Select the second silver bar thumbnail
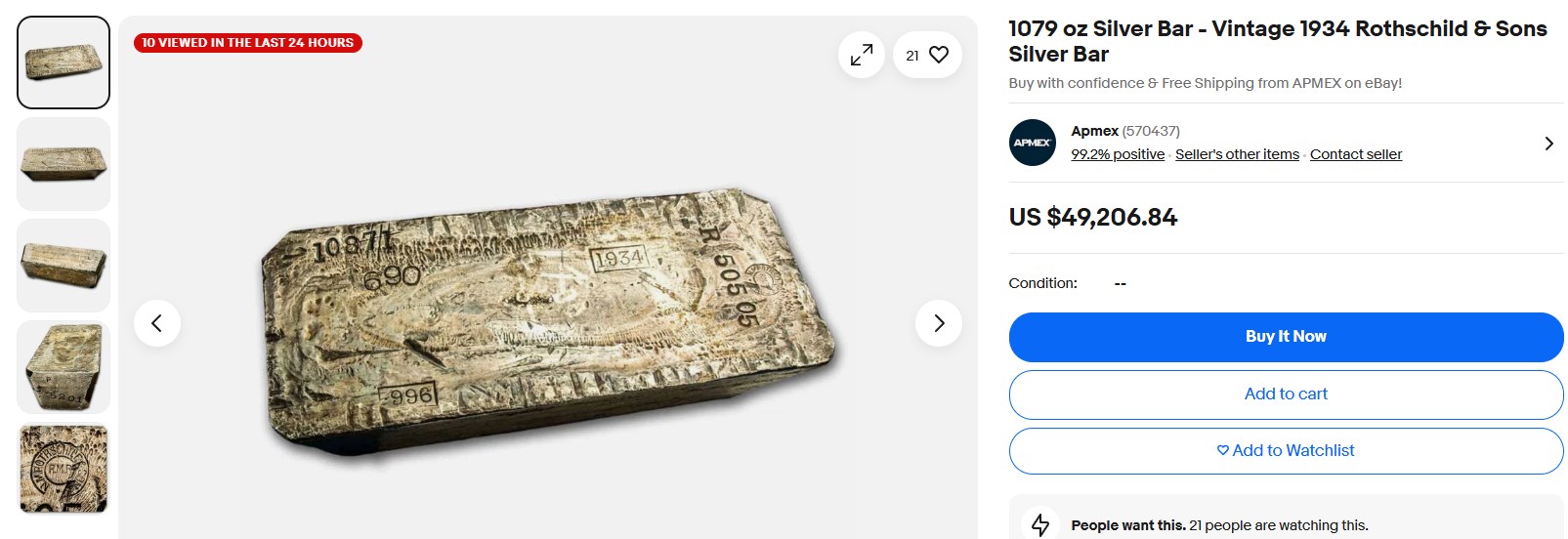Image resolution: width=1568 pixels, height=539 pixels. coord(64,164)
